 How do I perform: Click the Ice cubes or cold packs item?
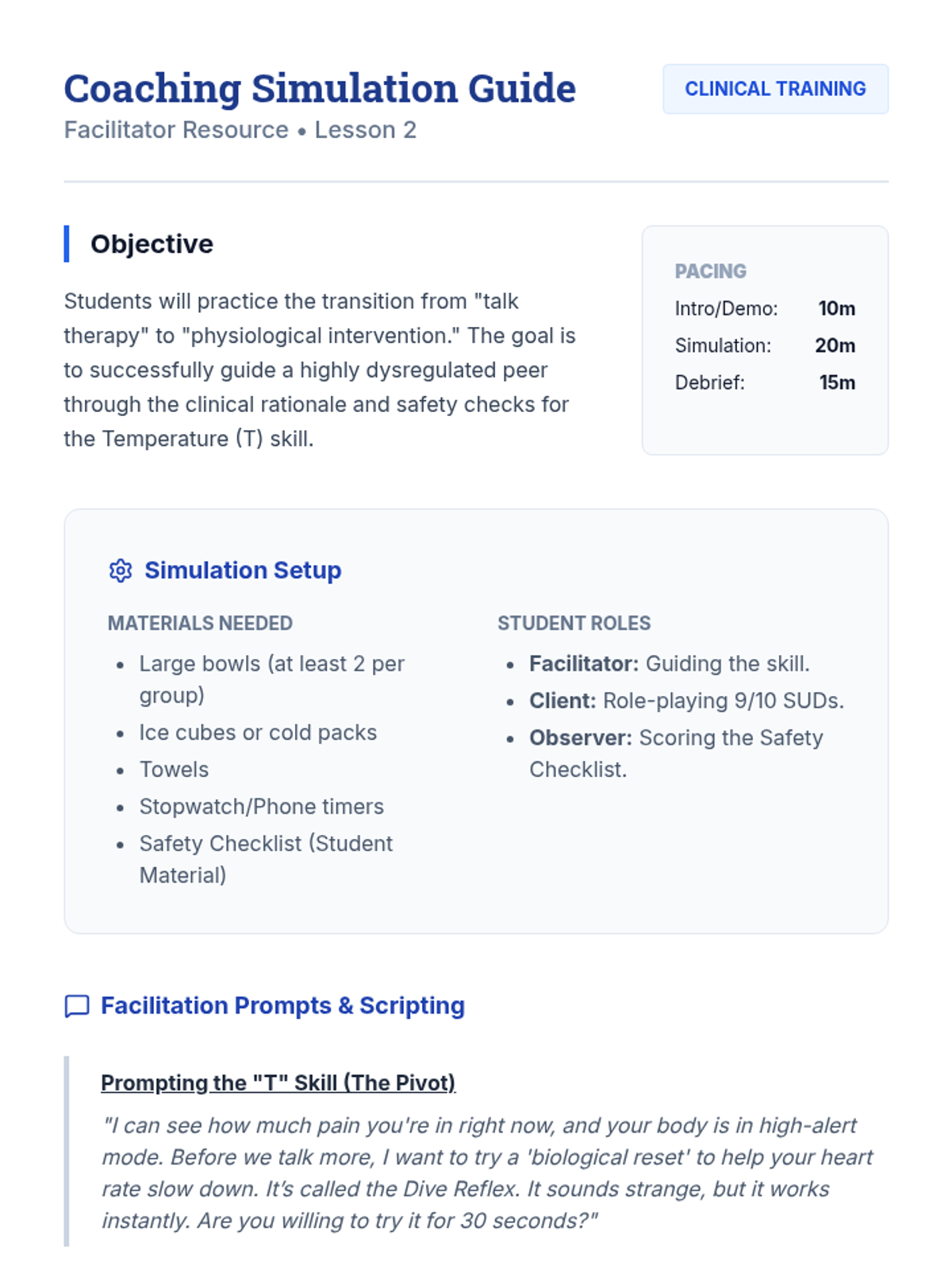[x=258, y=733]
